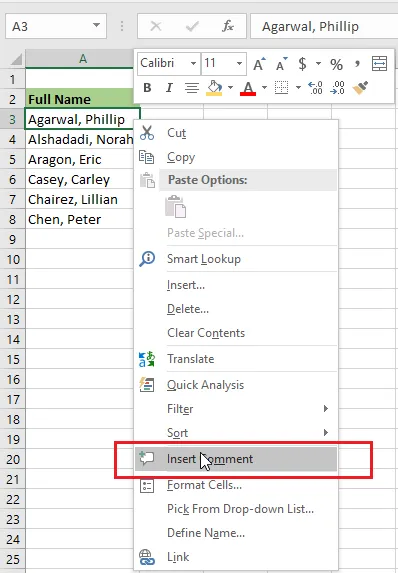Select row 1 header
Screen dimensions: 398x573
coord(13,79)
